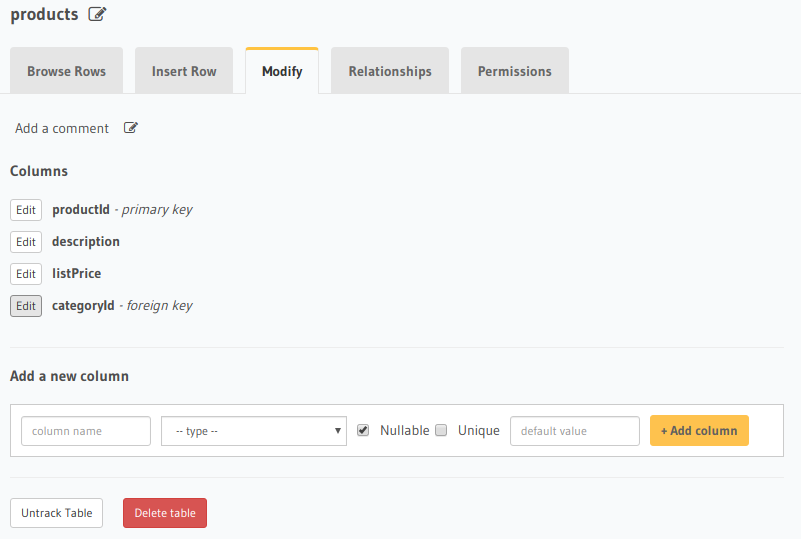Click the edit icon beside Add a comment

(x=131, y=128)
